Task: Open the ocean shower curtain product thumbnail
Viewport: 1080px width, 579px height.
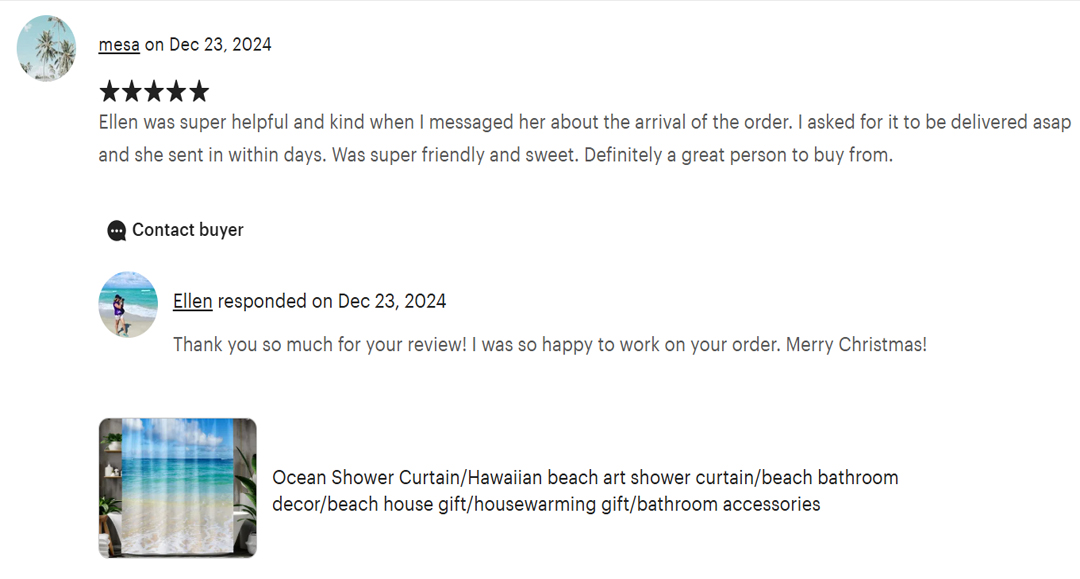Action: coord(177,487)
